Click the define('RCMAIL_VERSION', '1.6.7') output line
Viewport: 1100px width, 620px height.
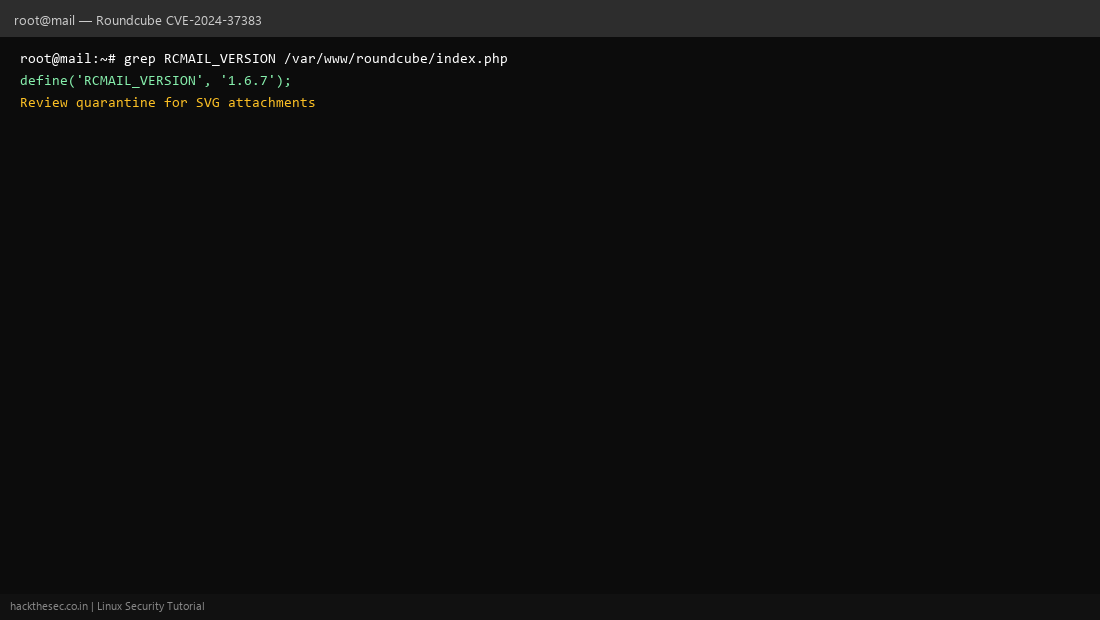155,81
